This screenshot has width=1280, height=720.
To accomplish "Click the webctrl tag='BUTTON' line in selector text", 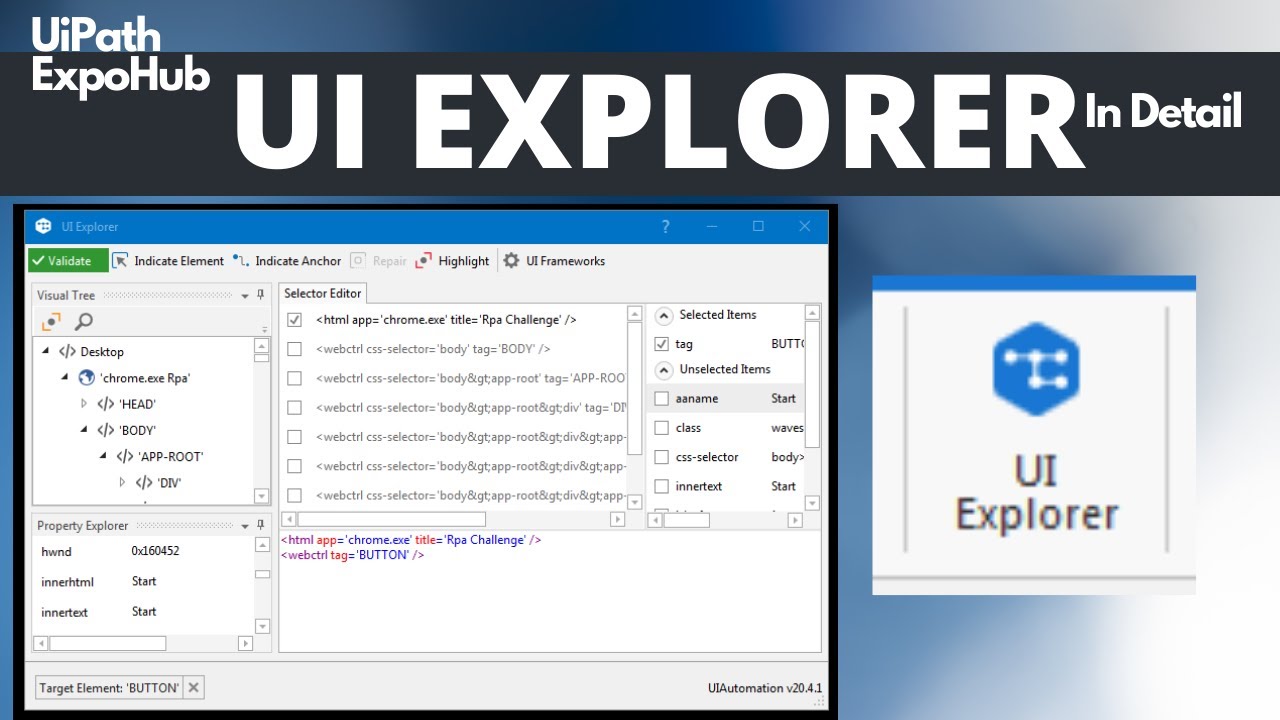I will pyautogui.click(x=352, y=554).
